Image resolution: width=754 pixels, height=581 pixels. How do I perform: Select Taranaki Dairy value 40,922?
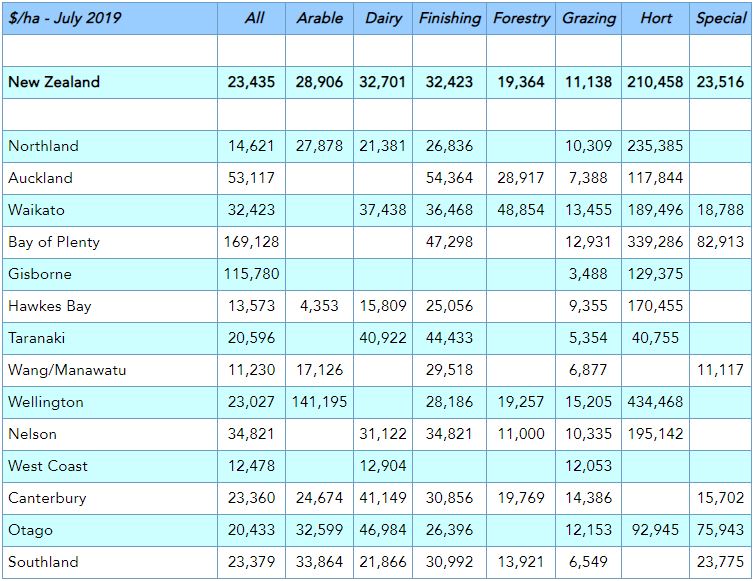(x=383, y=338)
